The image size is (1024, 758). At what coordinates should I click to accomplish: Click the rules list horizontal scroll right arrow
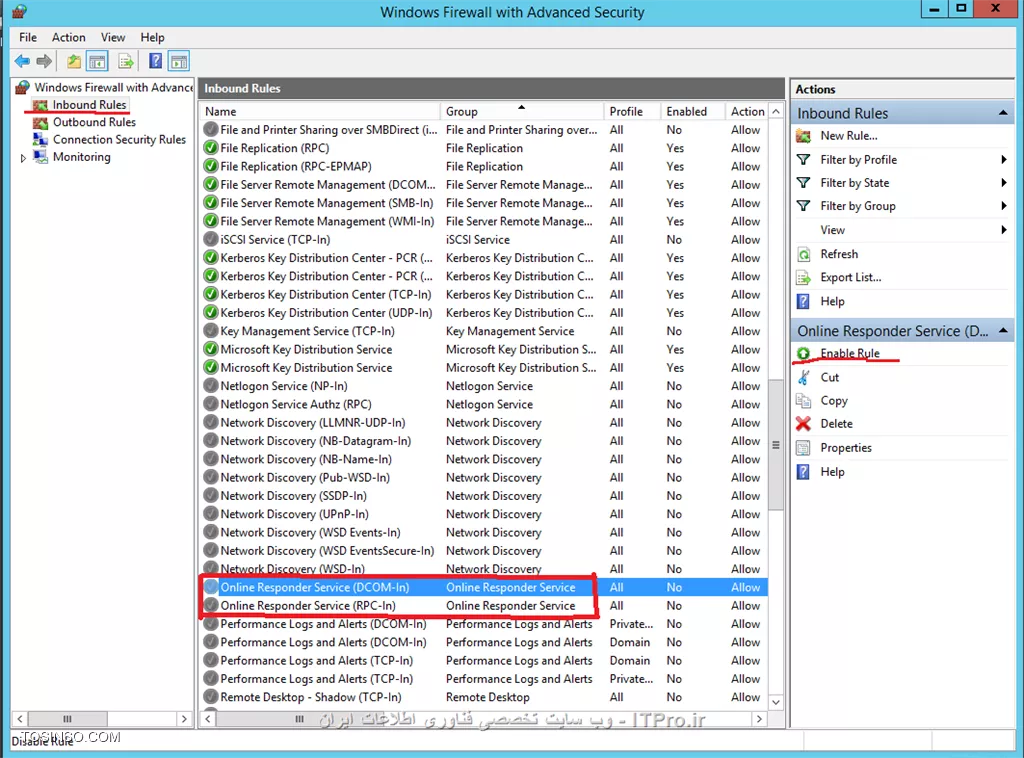759,719
